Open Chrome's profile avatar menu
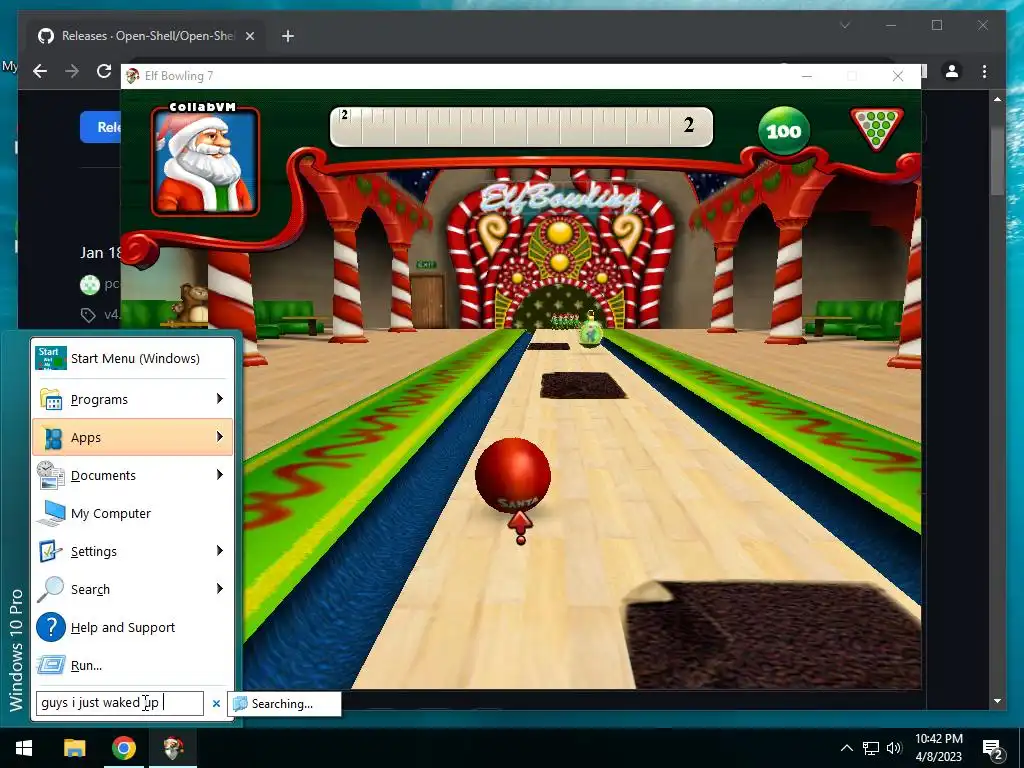Screen dimensions: 1024x768 952,71
